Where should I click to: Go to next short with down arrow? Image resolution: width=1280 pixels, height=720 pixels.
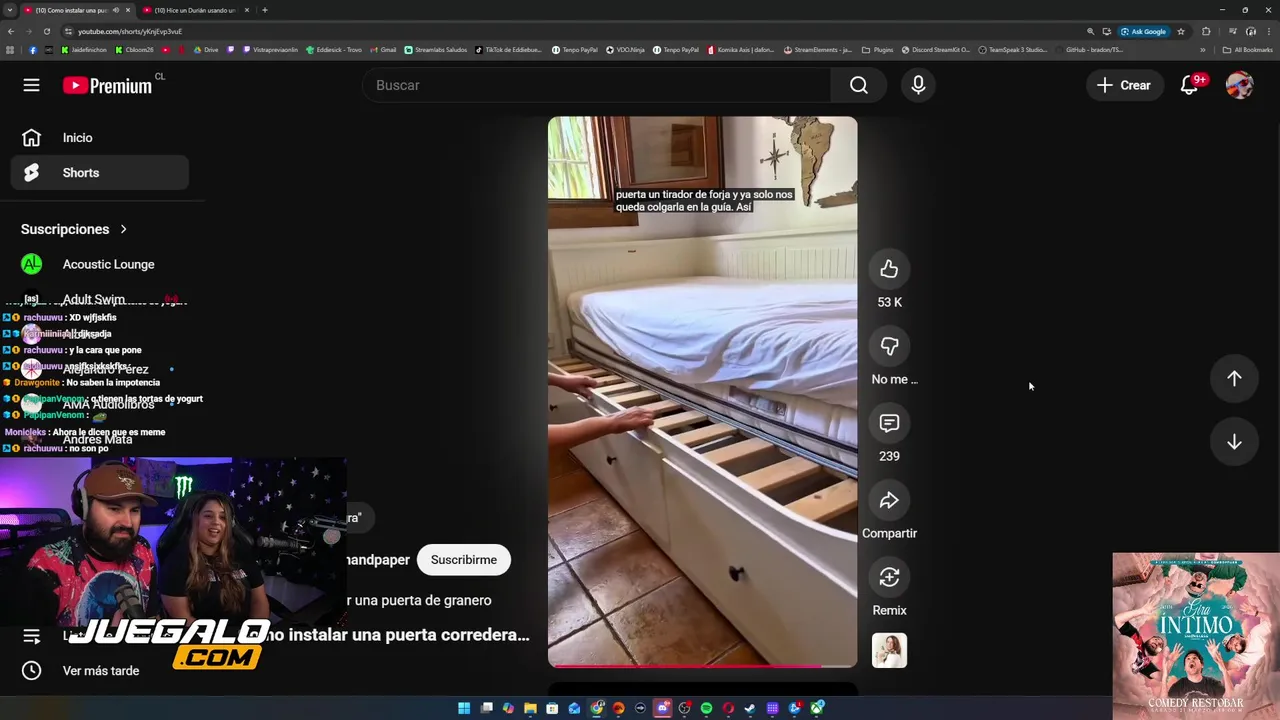click(1234, 443)
